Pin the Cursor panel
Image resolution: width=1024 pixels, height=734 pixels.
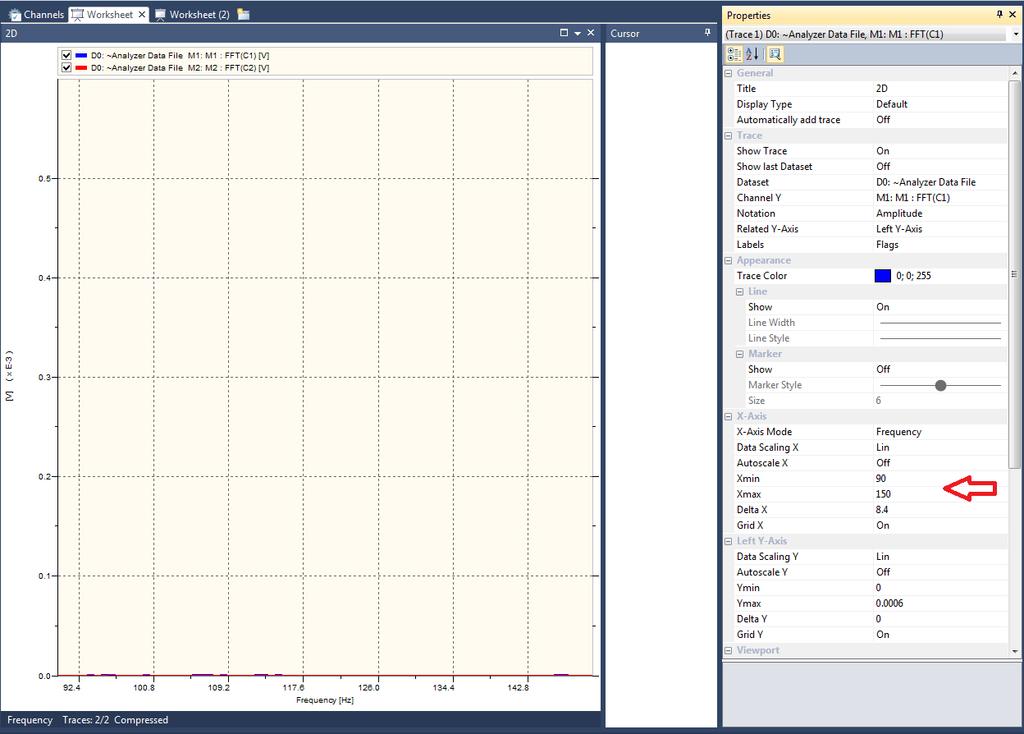tap(707, 33)
